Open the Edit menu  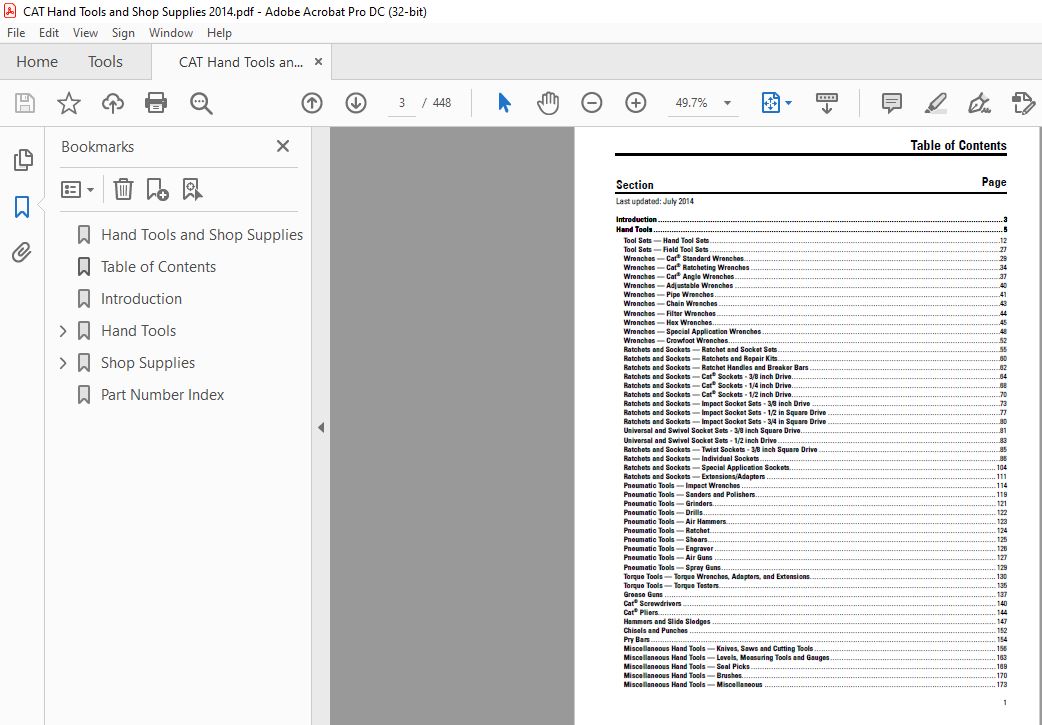tap(49, 33)
